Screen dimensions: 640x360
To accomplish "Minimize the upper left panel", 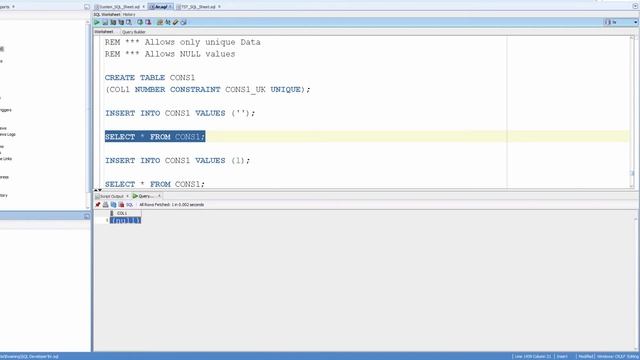I will 87,7.
